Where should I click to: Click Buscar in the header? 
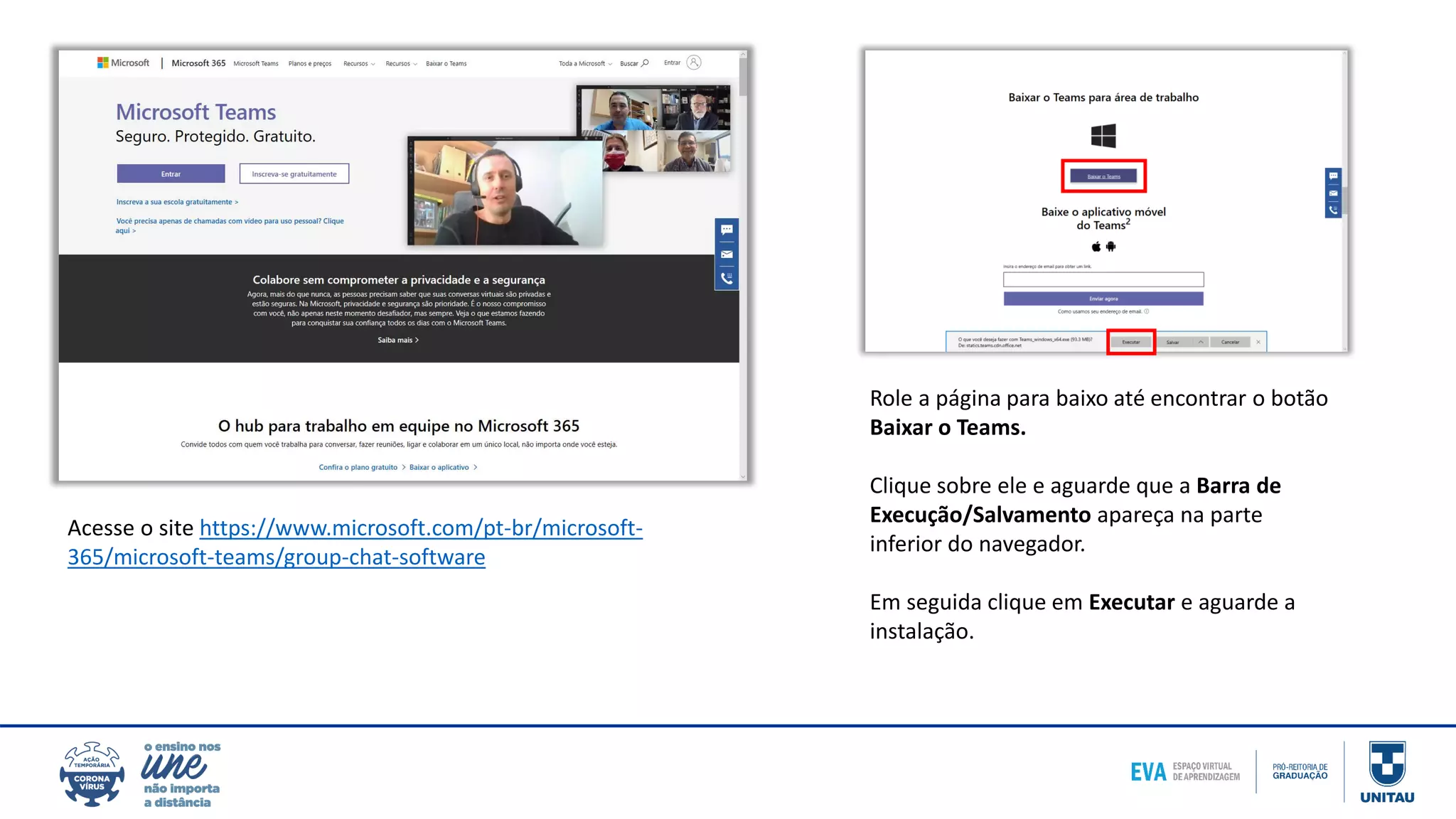click(x=629, y=64)
